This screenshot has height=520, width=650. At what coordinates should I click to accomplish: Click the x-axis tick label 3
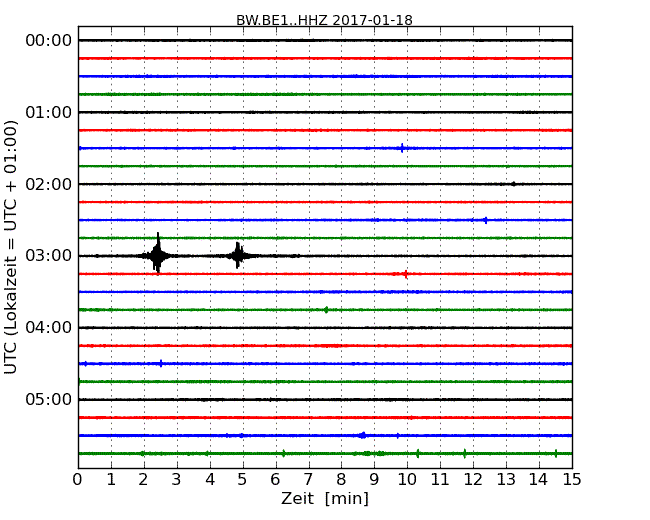(177, 480)
